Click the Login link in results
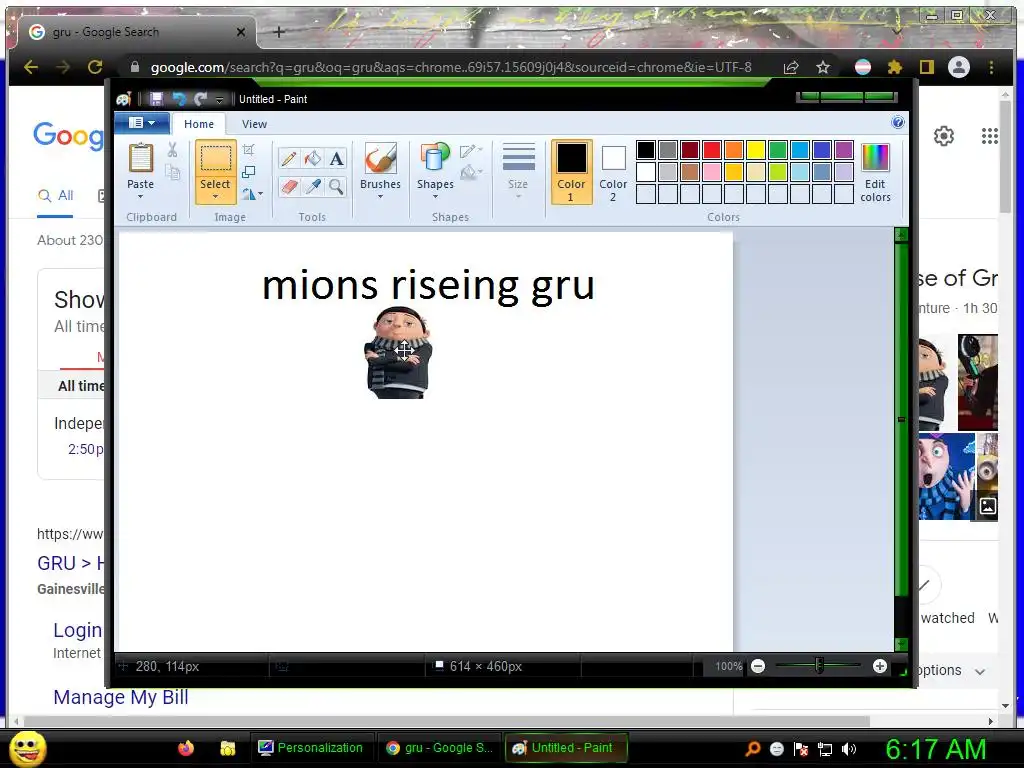The width and height of the screenshot is (1024, 768). (77, 630)
